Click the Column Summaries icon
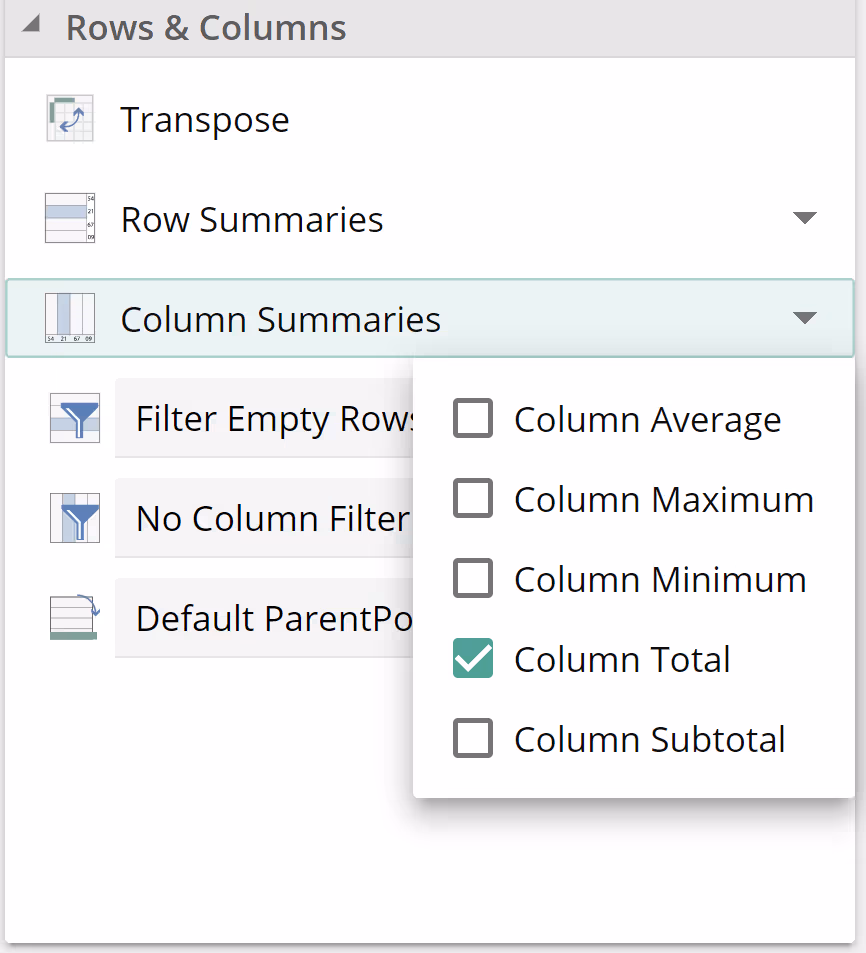The image size is (866, 953). [70, 319]
